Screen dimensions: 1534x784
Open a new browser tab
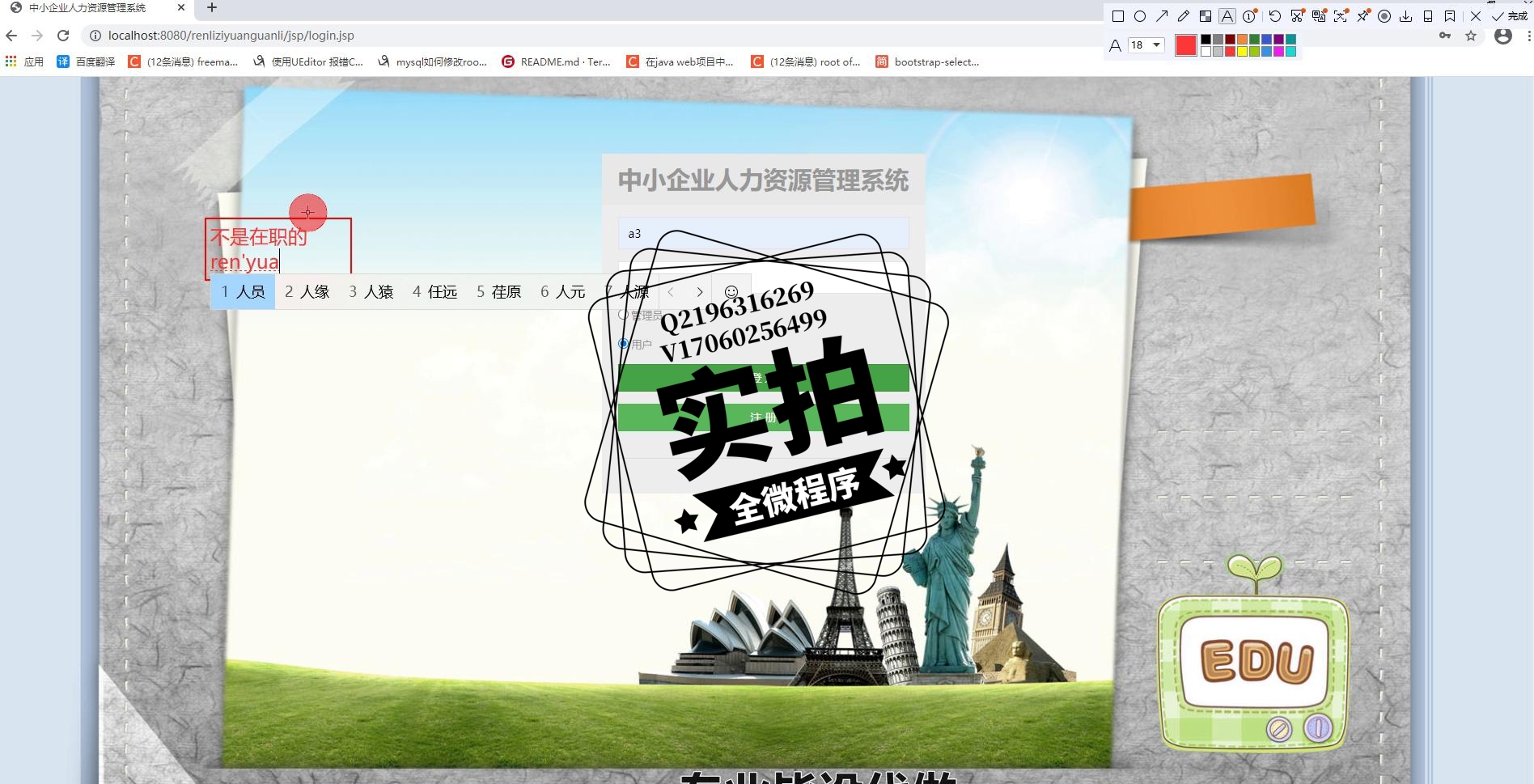point(212,8)
